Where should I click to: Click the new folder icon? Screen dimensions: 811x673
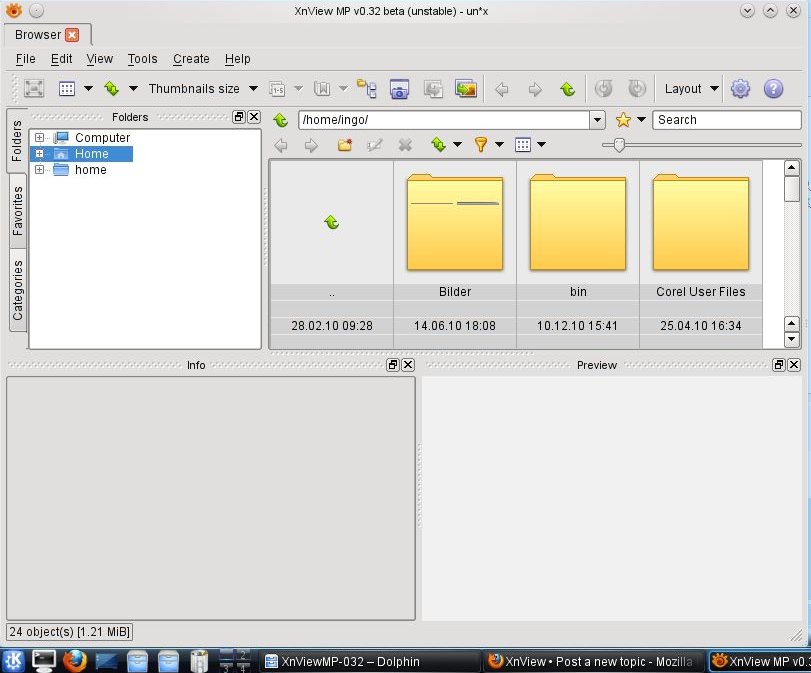click(344, 145)
